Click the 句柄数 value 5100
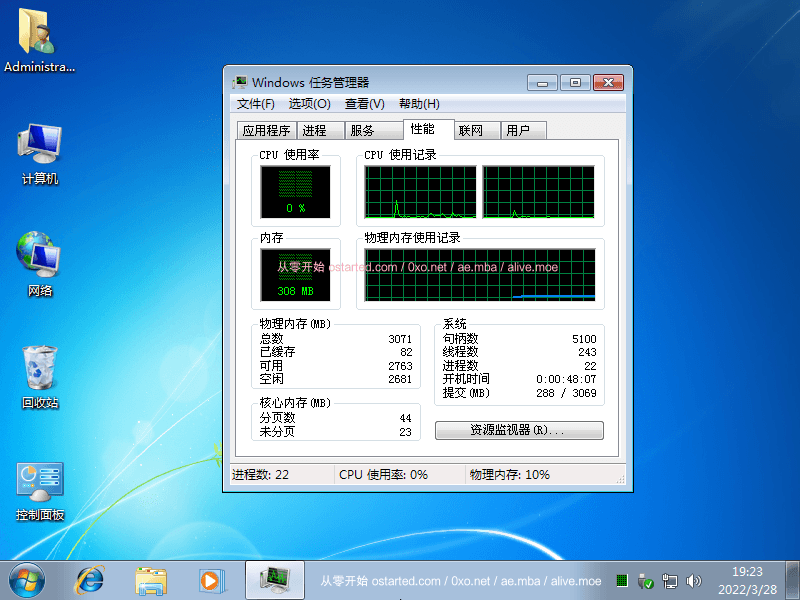 pyautogui.click(x=584, y=339)
